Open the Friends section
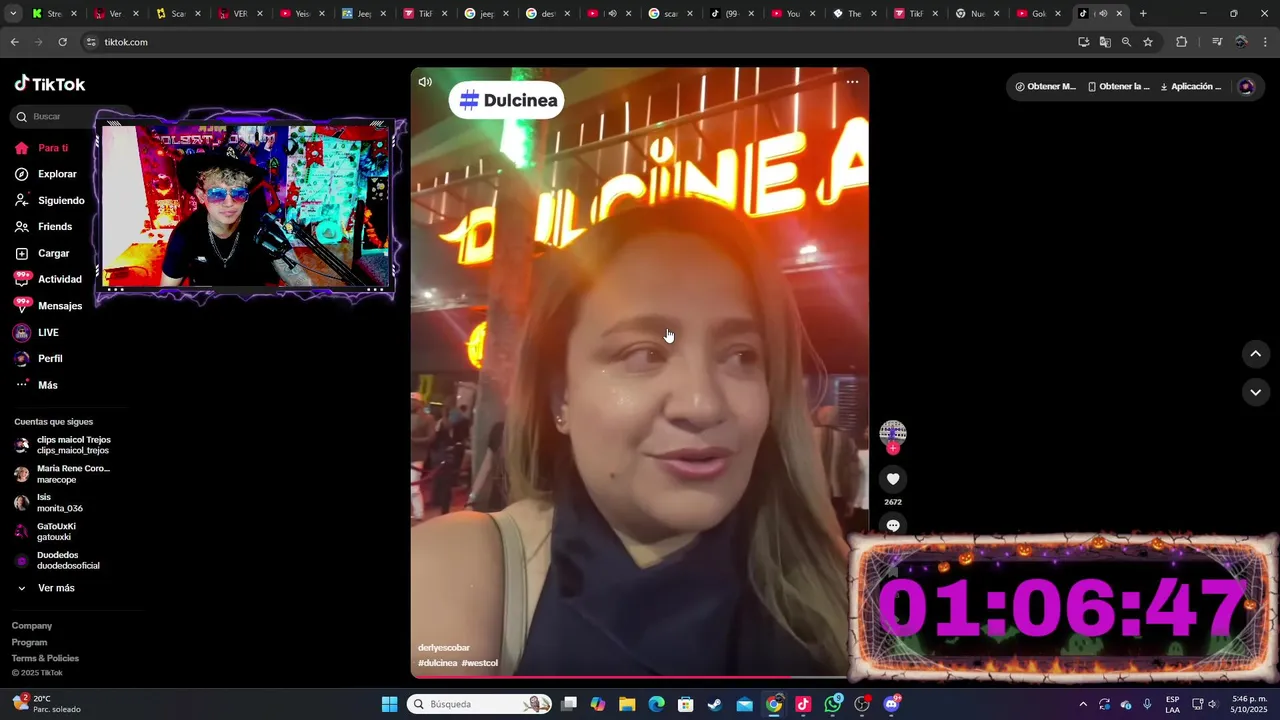Image resolution: width=1280 pixels, height=720 pixels. pos(54,227)
